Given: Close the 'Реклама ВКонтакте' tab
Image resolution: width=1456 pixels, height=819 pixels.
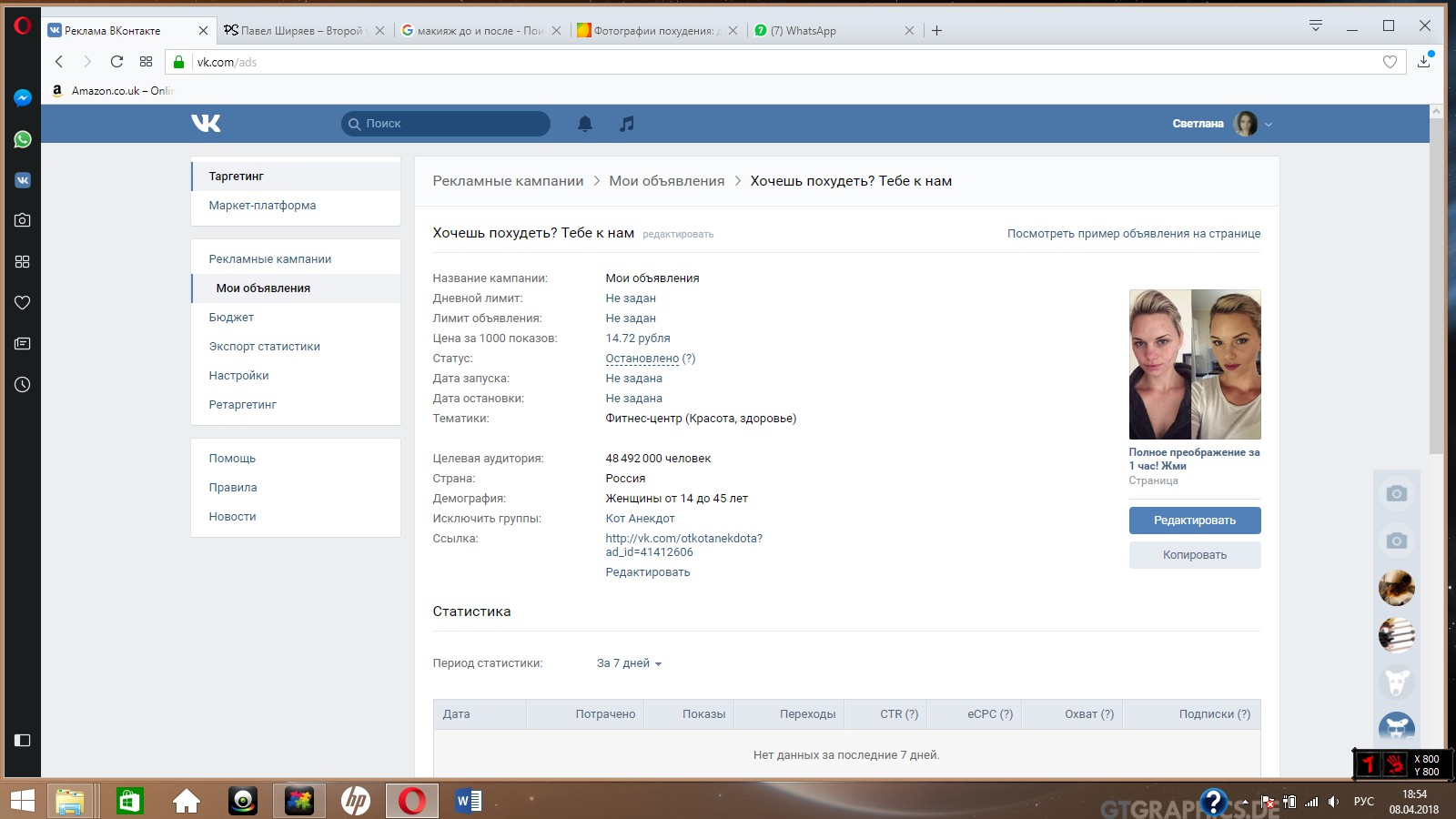Looking at the screenshot, I should [x=203, y=30].
